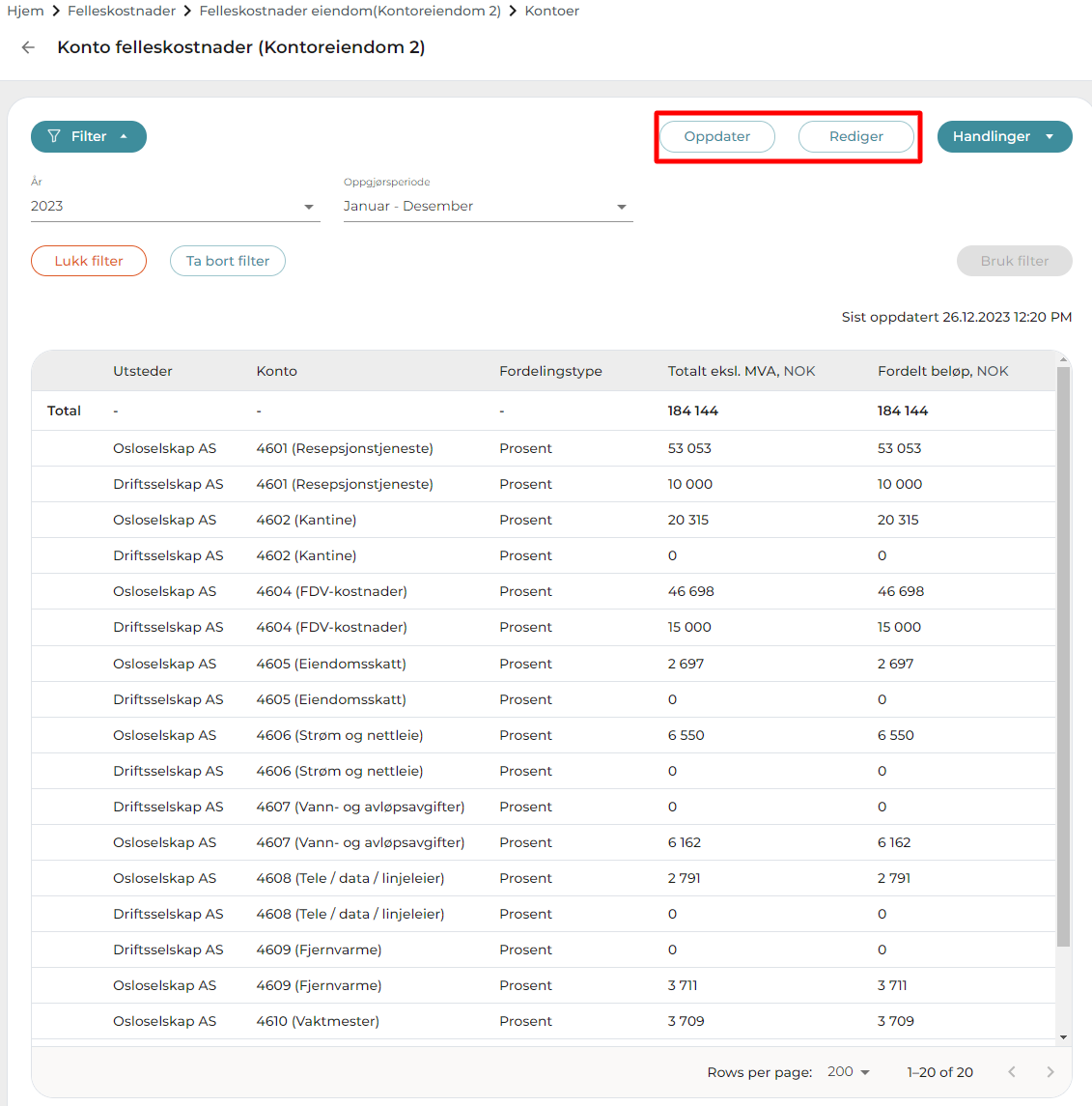This screenshot has height=1106, width=1092.
Task: Select Osloselskap AS 4601 (Resepsjonstjeneste) row
Action: 544,448
